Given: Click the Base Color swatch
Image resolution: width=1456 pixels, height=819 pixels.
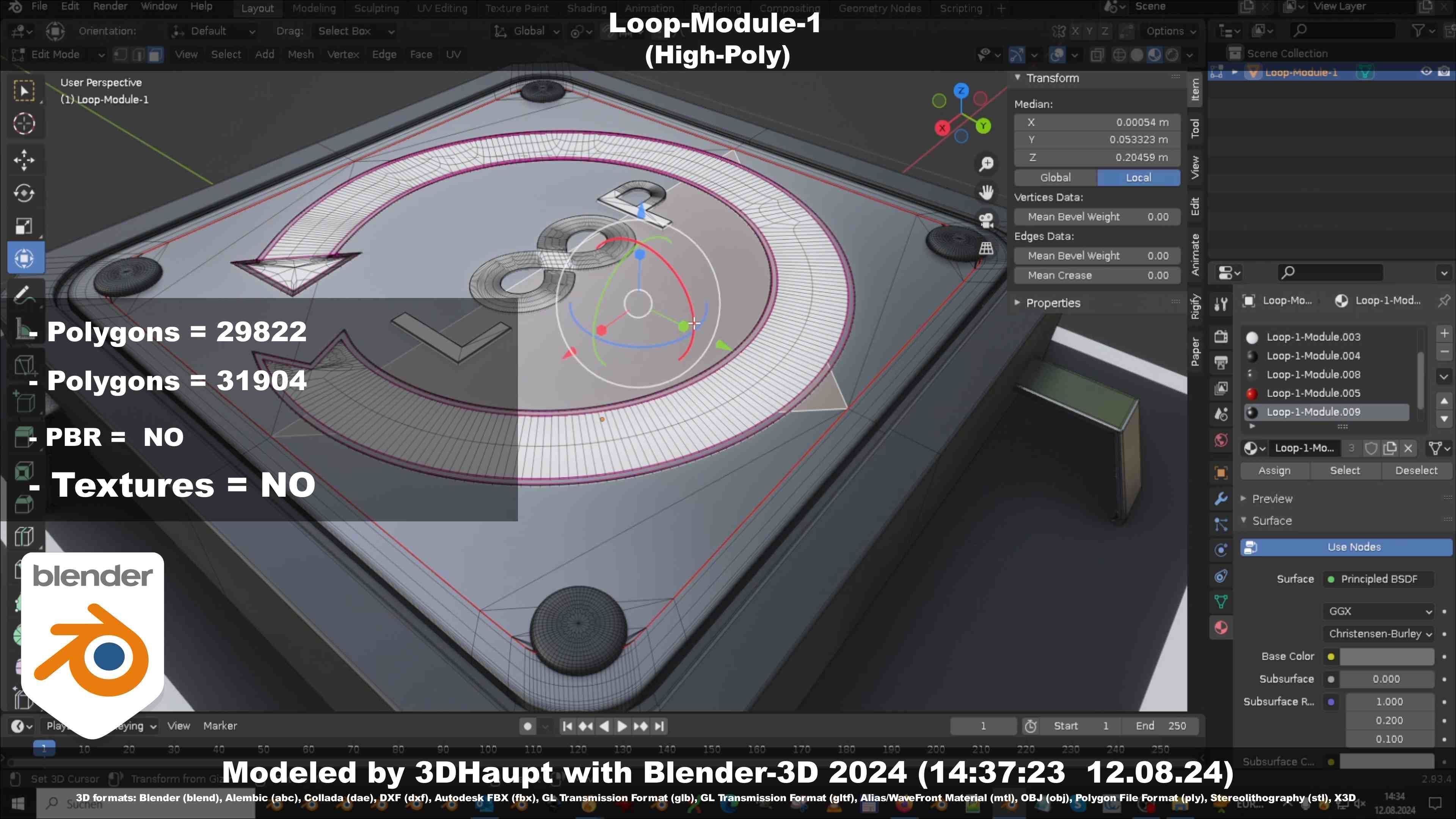Looking at the screenshot, I should (x=1387, y=656).
